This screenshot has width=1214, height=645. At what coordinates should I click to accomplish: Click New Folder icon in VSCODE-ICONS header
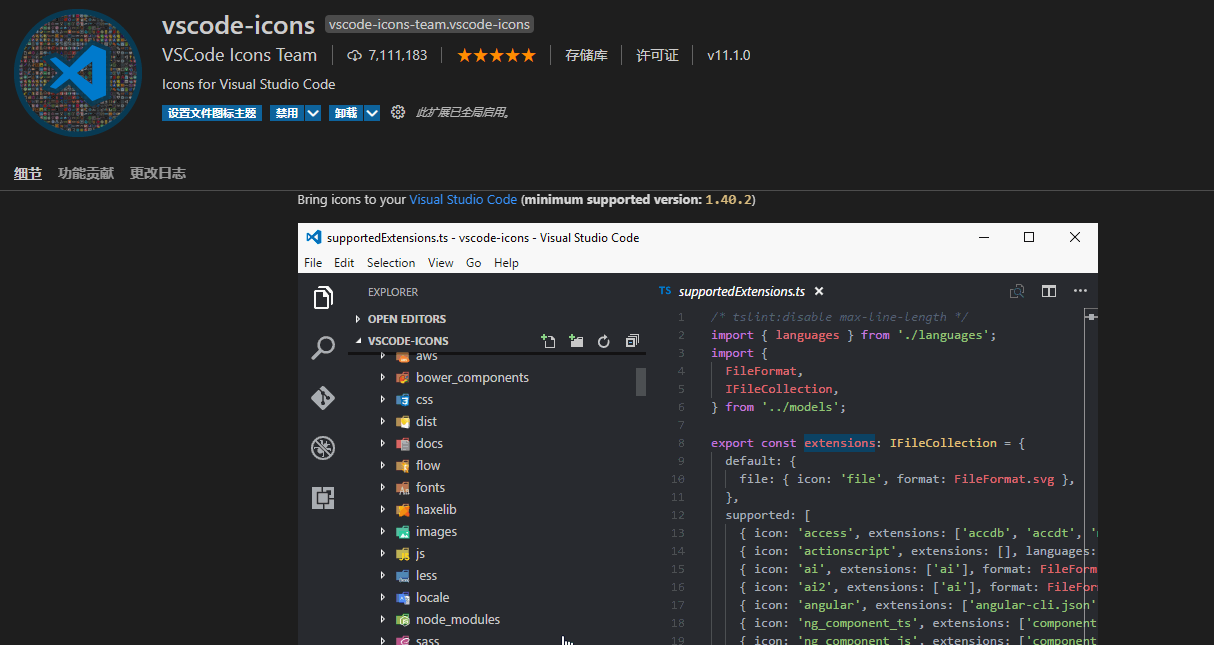576,341
